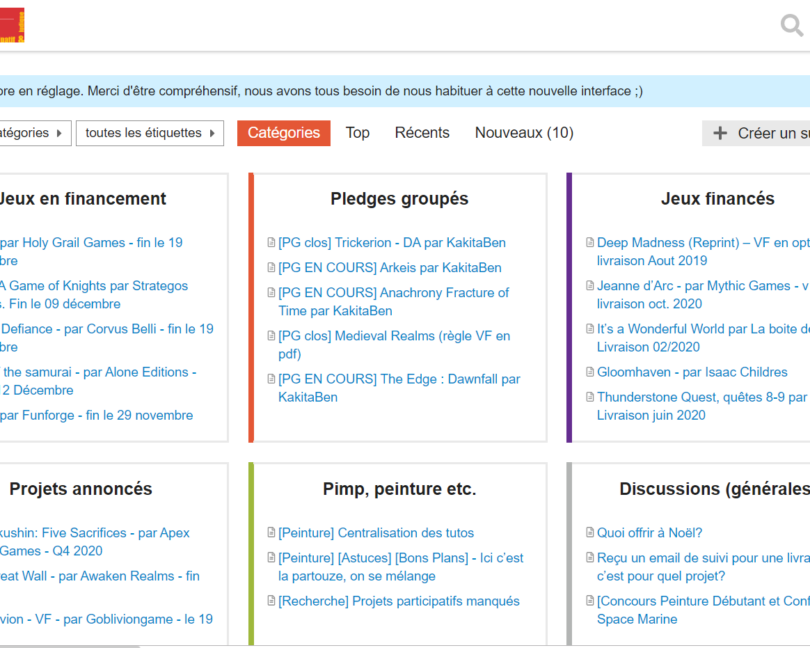Switch to the Récents tab
The width and height of the screenshot is (810, 648).
pyautogui.click(x=422, y=133)
